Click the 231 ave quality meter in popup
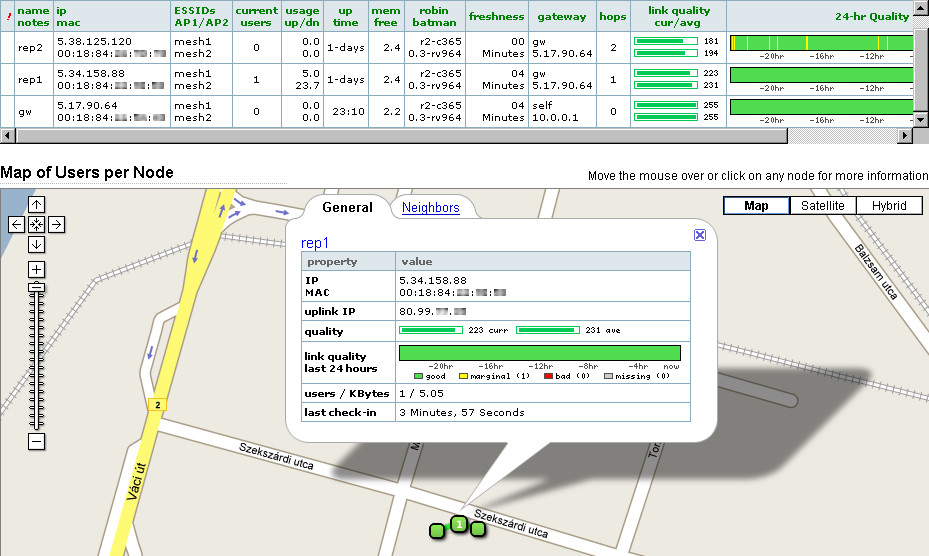The height and width of the screenshot is (556, 929). pos(548,330)
